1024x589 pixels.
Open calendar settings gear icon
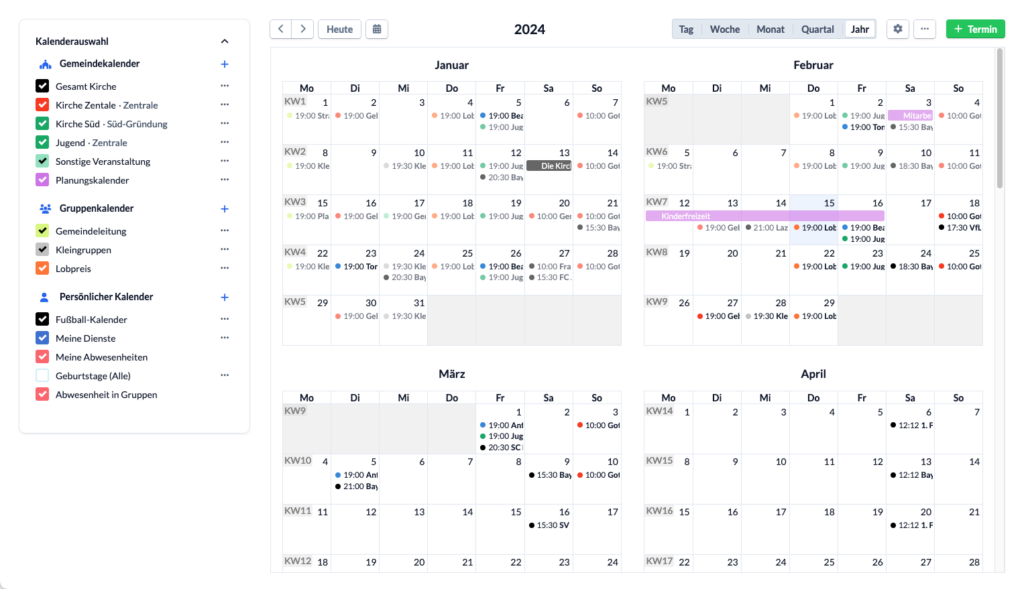tap(898, 29)
